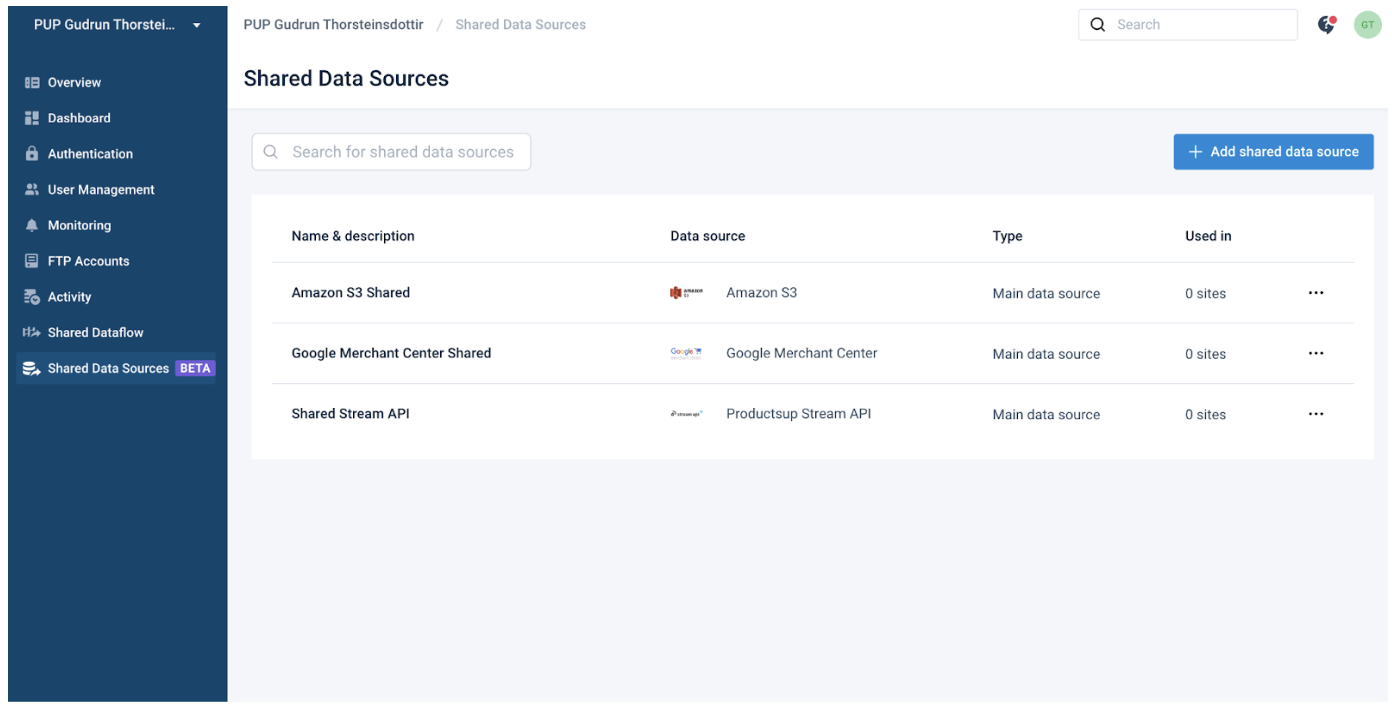The height and width of the screenshot is (708, 1392).
Task: Click the Amazon S3 data source logo
Action: coord(686,292)
